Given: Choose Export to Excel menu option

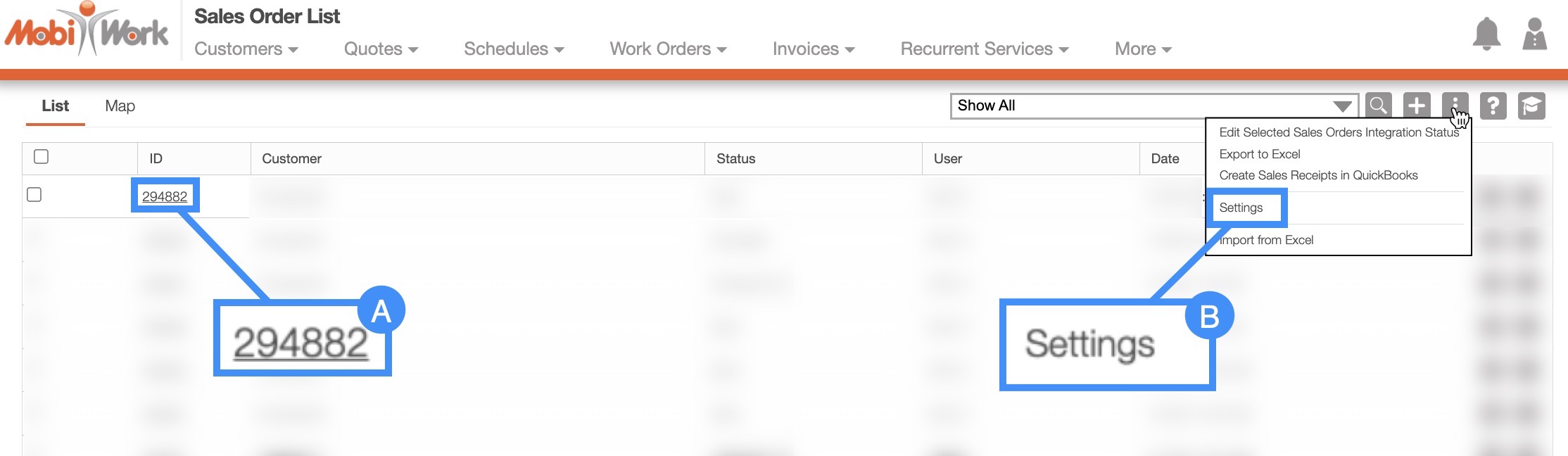Looking at the screenshot, I should click(x=1259, y=154).
